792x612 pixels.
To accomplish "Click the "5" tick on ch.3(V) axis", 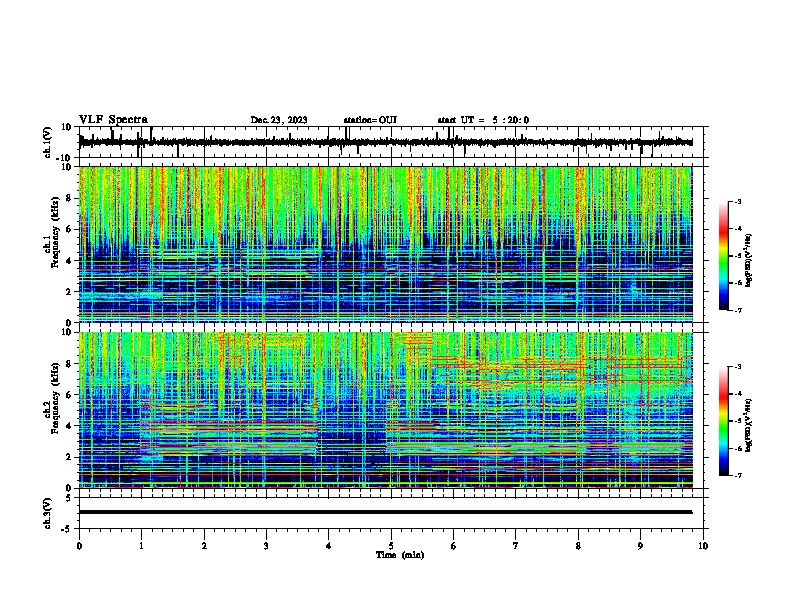I will click(x=70, y=497).
